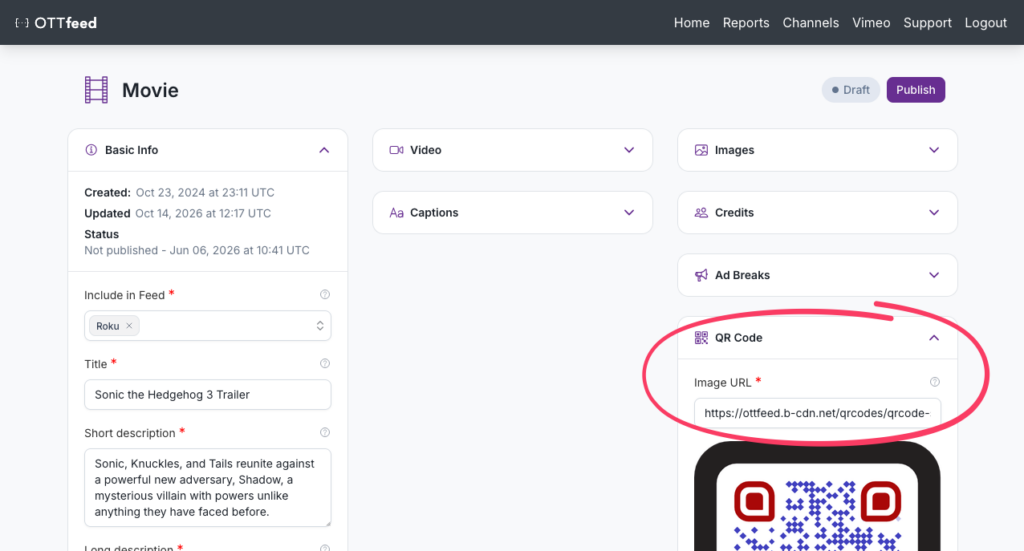
Task: Click the QR code preview image
Action: tap(817, 496)
